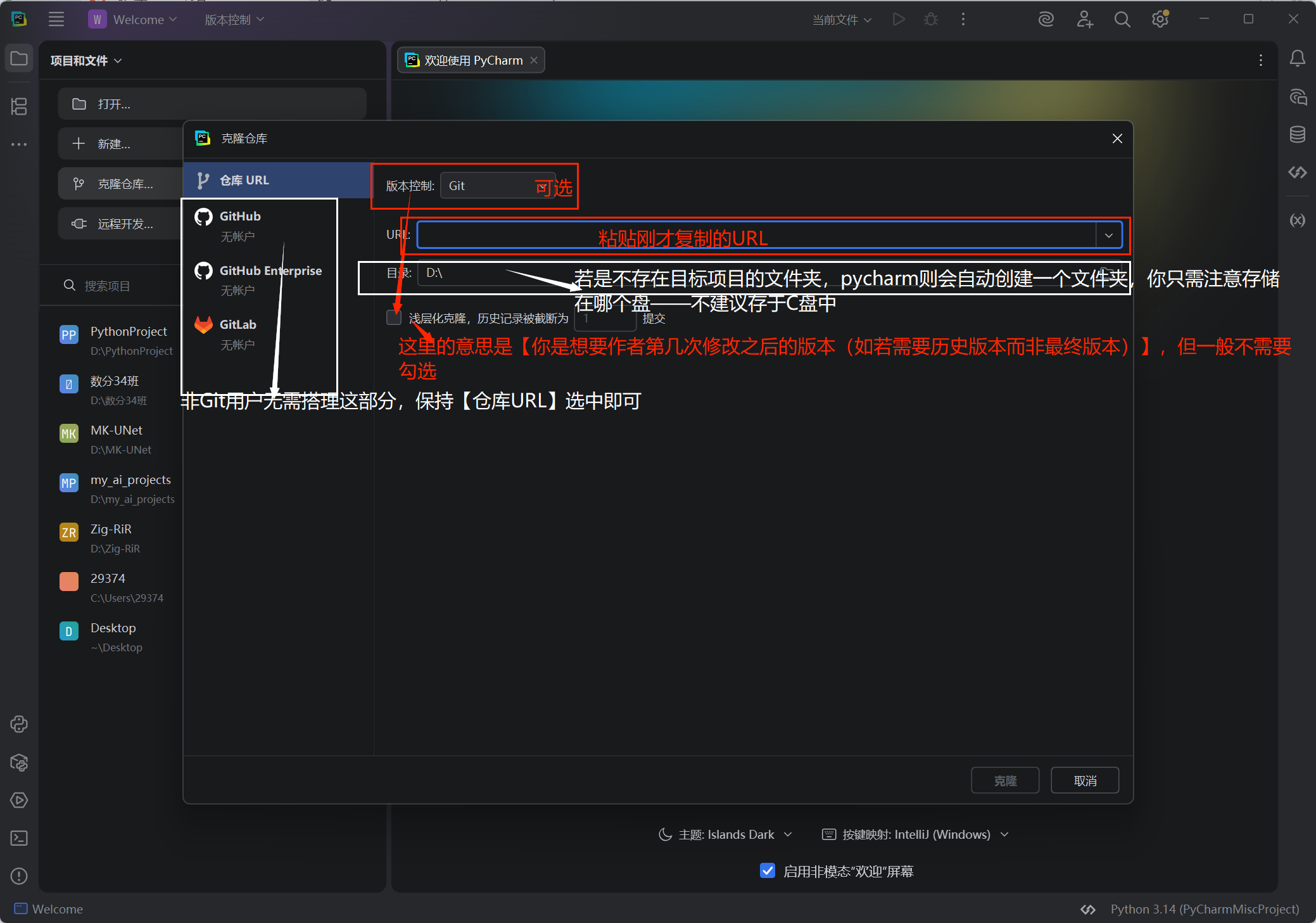Image resolution: width=1316 pixels, height=923 pixels.
Task: Enable the 浅层化克隆 checkbox
Action: pos(394,318)
